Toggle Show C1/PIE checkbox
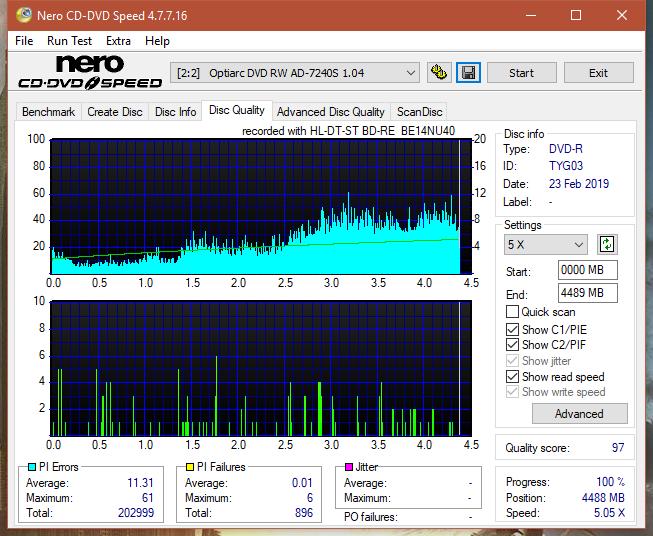This screenshot has height=536, width=653. (x=512, y=329)
